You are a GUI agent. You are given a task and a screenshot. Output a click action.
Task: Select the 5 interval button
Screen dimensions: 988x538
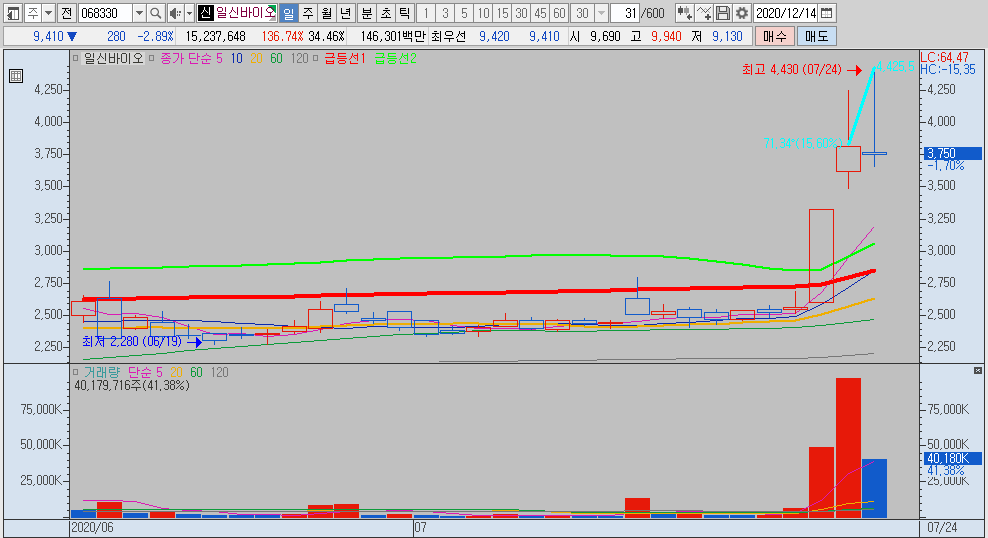[x=464, y=13]
